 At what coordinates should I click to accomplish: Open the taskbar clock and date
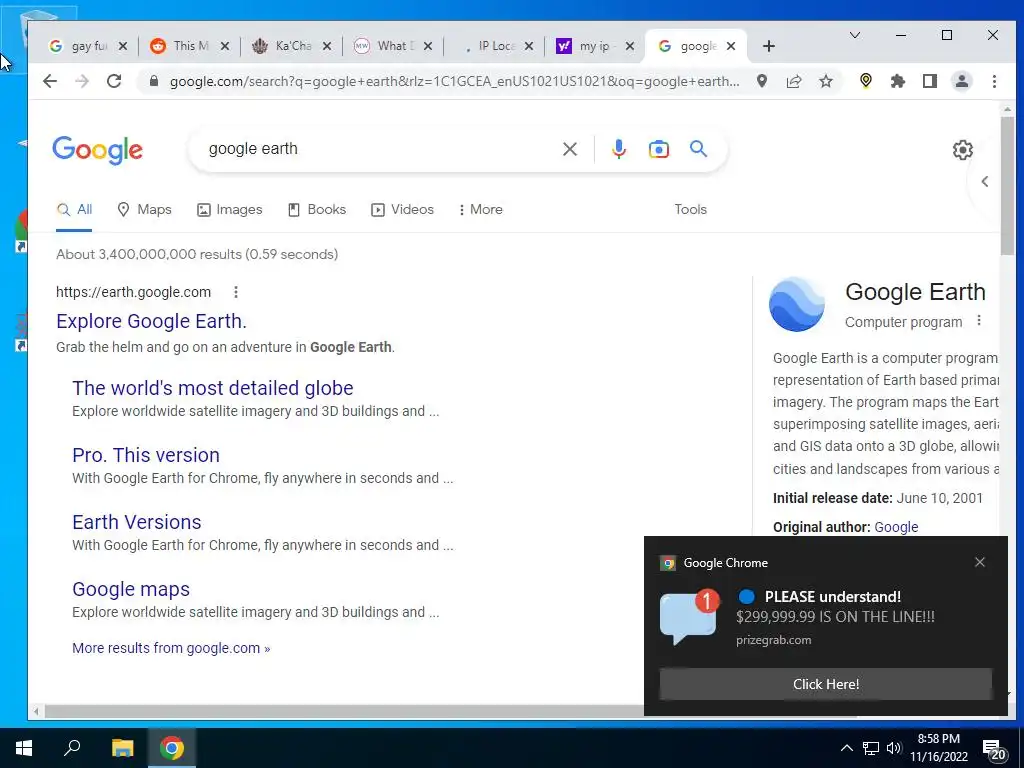pyautogui.click(x=938, y=748)
